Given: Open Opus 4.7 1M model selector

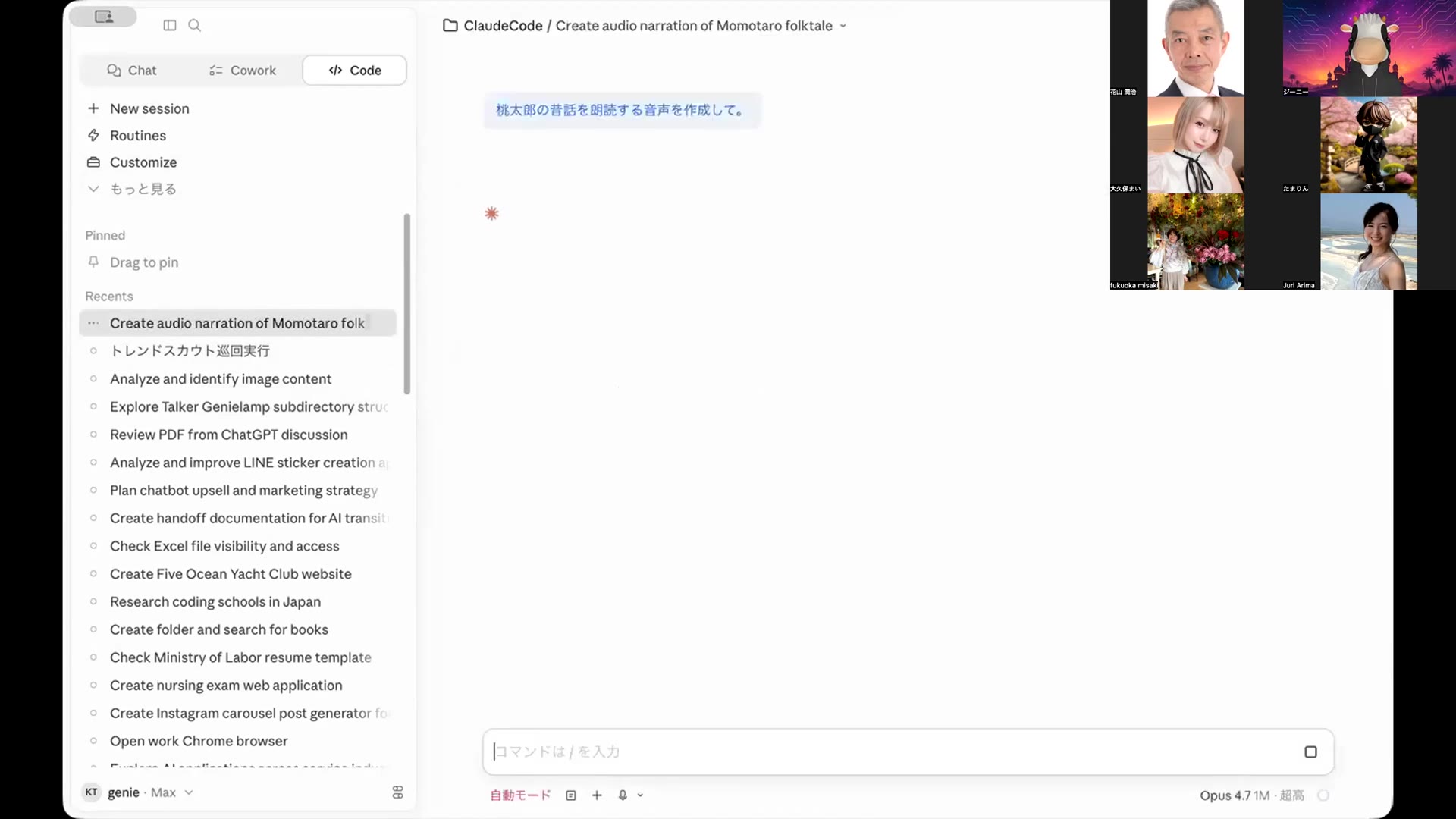Looking at the screenshot, I should 1251,795.
